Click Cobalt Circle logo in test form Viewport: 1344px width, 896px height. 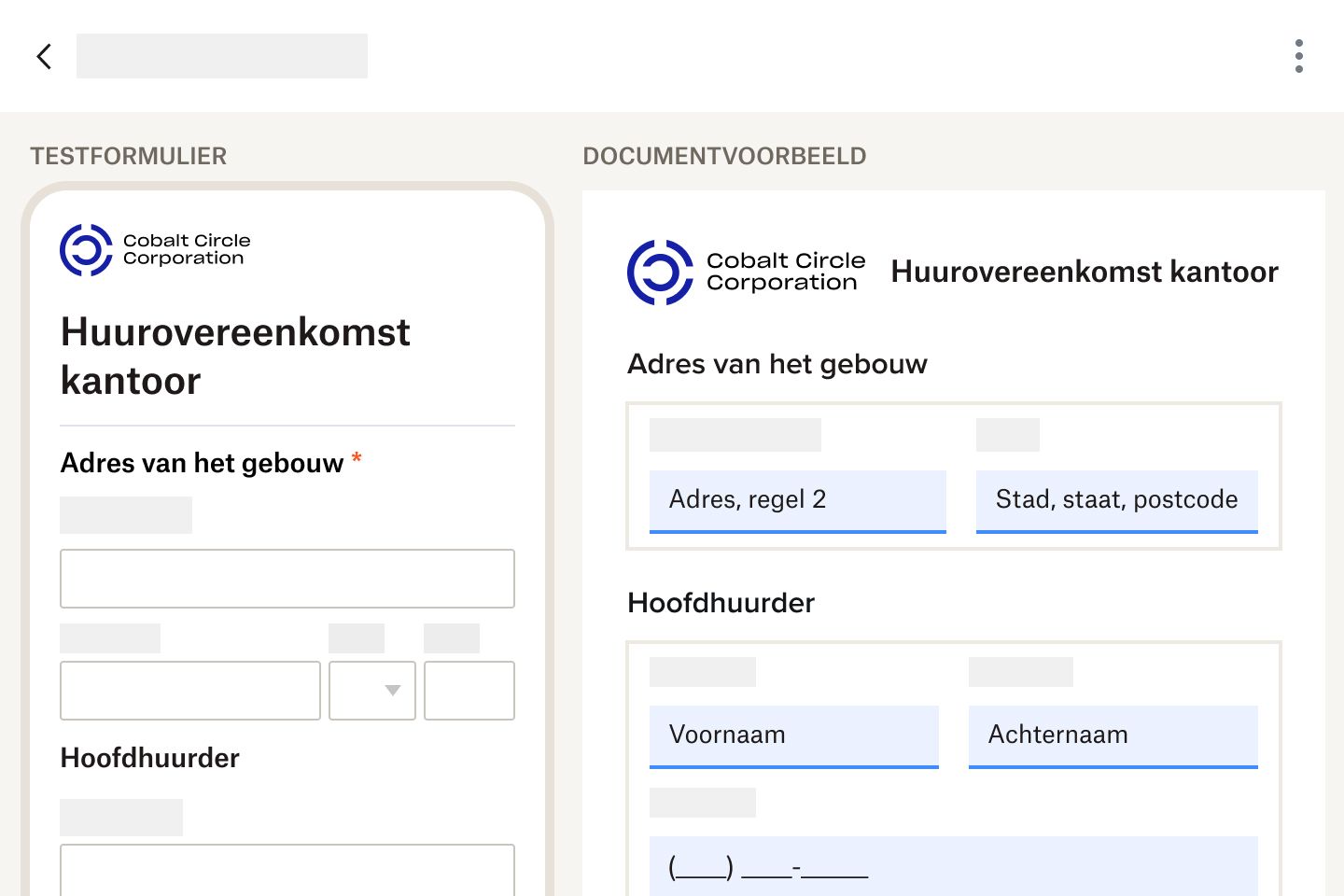click(155, 250)
